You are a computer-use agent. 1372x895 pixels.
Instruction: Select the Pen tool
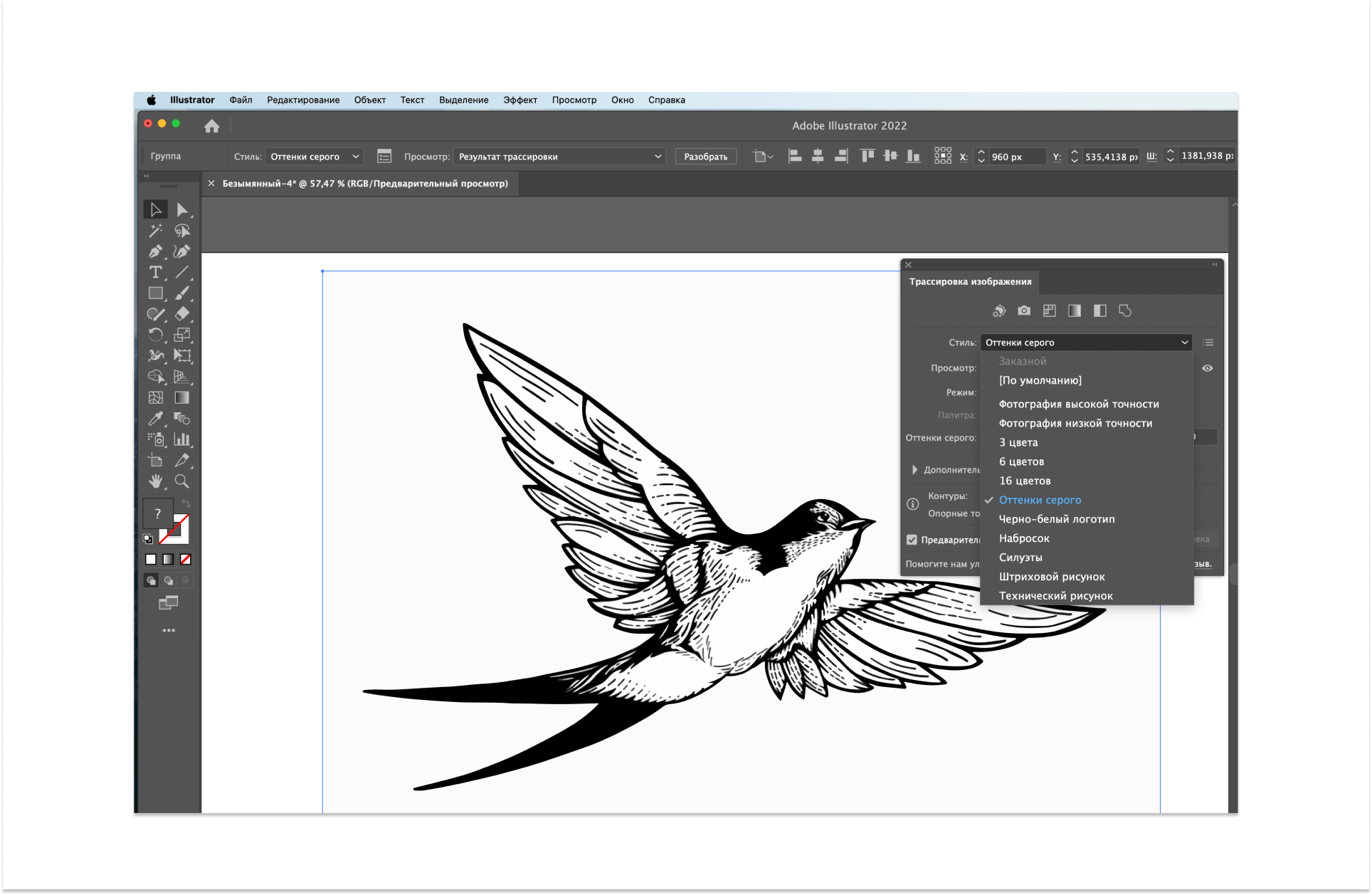coord(155,251)
